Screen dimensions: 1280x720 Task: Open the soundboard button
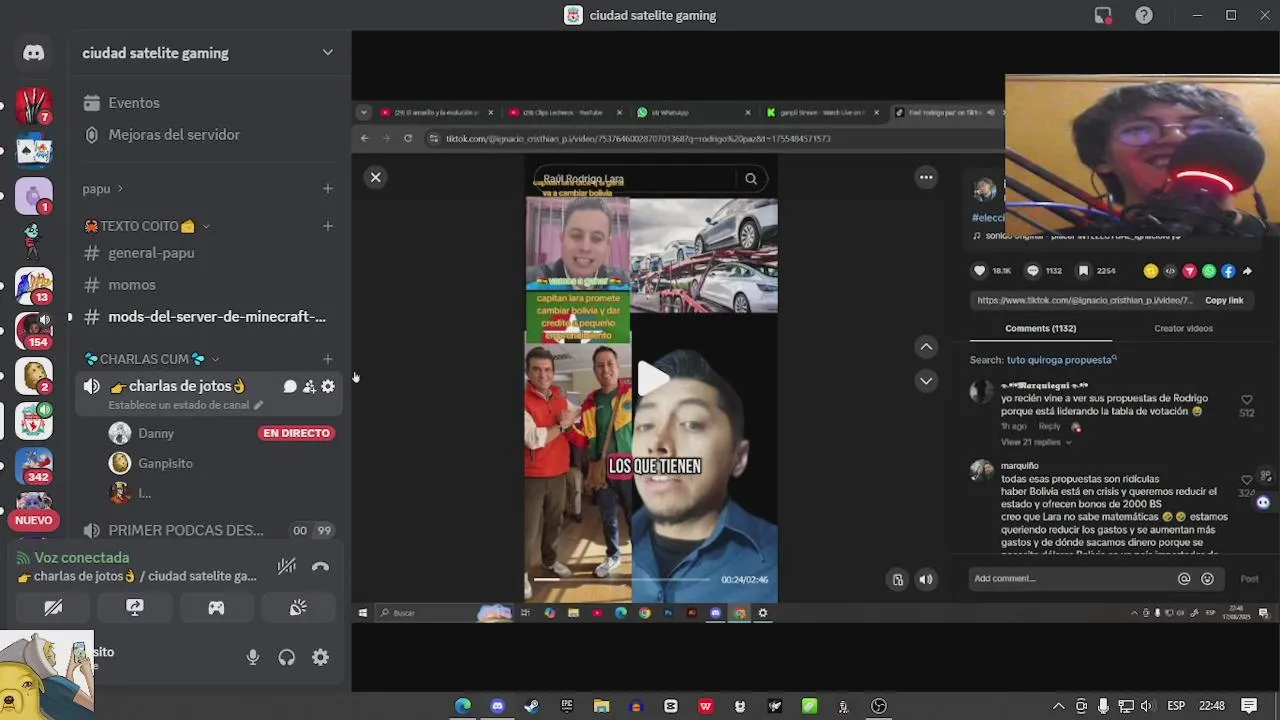click(298, 607)
